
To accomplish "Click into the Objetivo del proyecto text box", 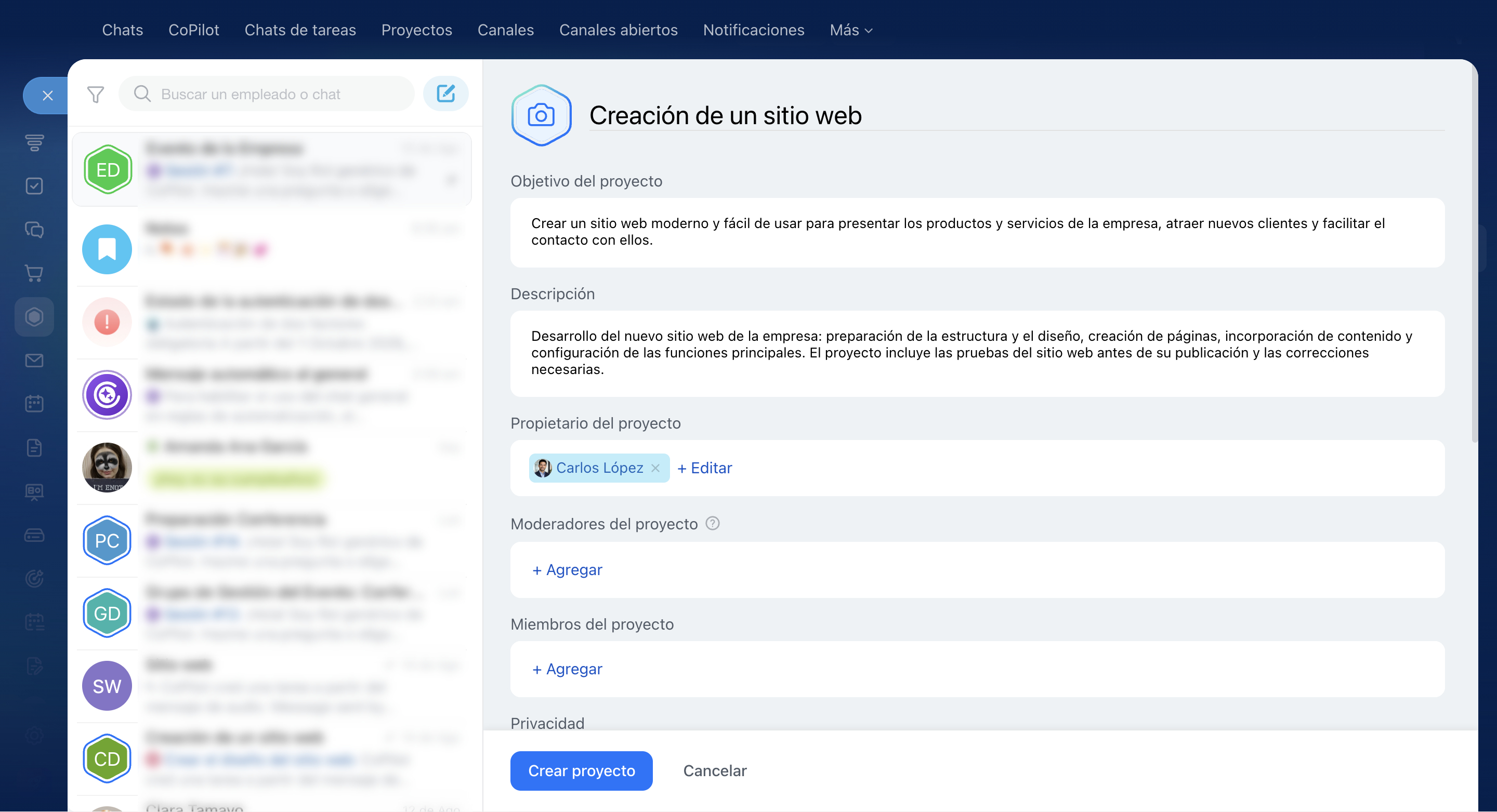I will pyautogui.click(x=977, y=232).
